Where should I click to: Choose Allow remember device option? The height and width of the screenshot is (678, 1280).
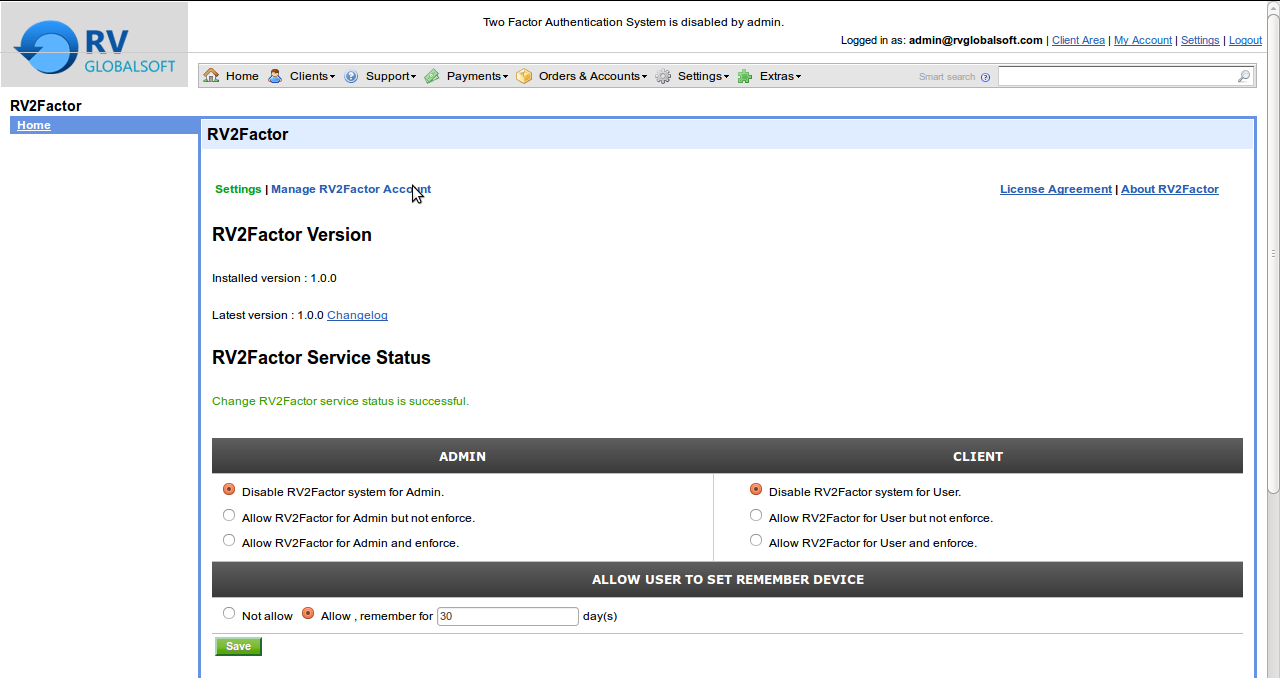[x=308, y=614]
